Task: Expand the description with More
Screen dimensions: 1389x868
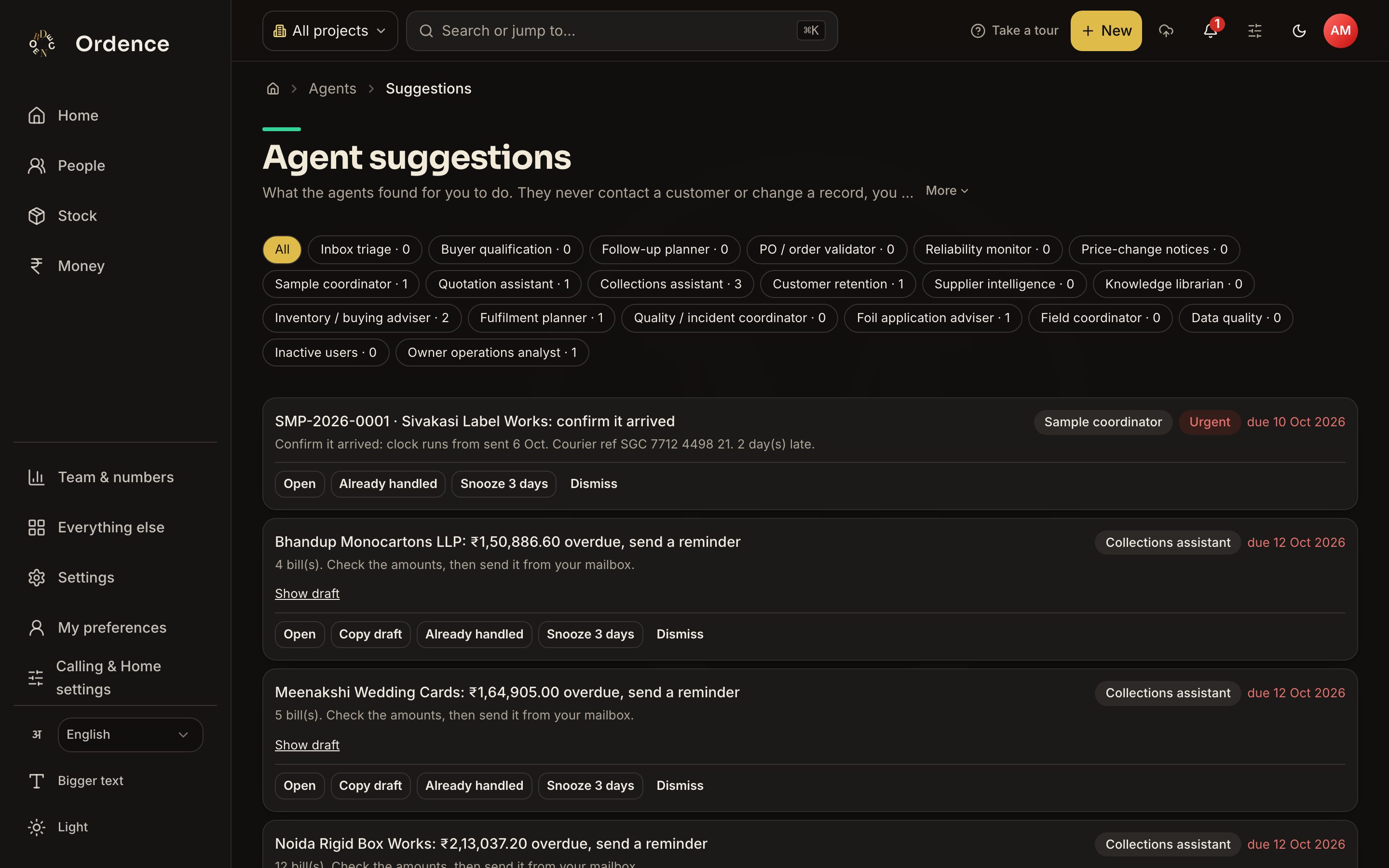Action: click(x=946, y=190)
